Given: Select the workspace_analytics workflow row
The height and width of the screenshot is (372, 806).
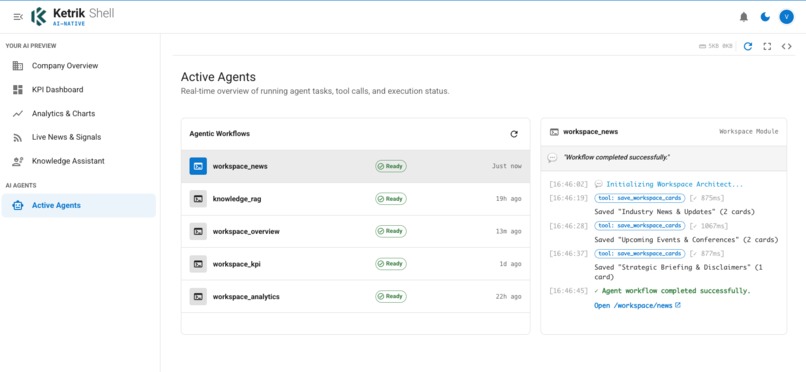Looking at the screenshot, I should click(x=355, y=296).
